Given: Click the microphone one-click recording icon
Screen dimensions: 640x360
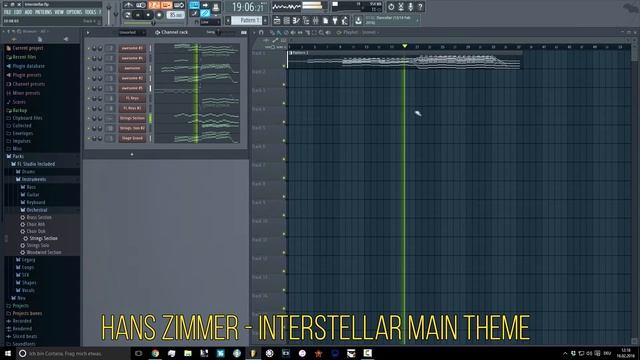Looking at the screenshot, I should [x=411, y=7].
